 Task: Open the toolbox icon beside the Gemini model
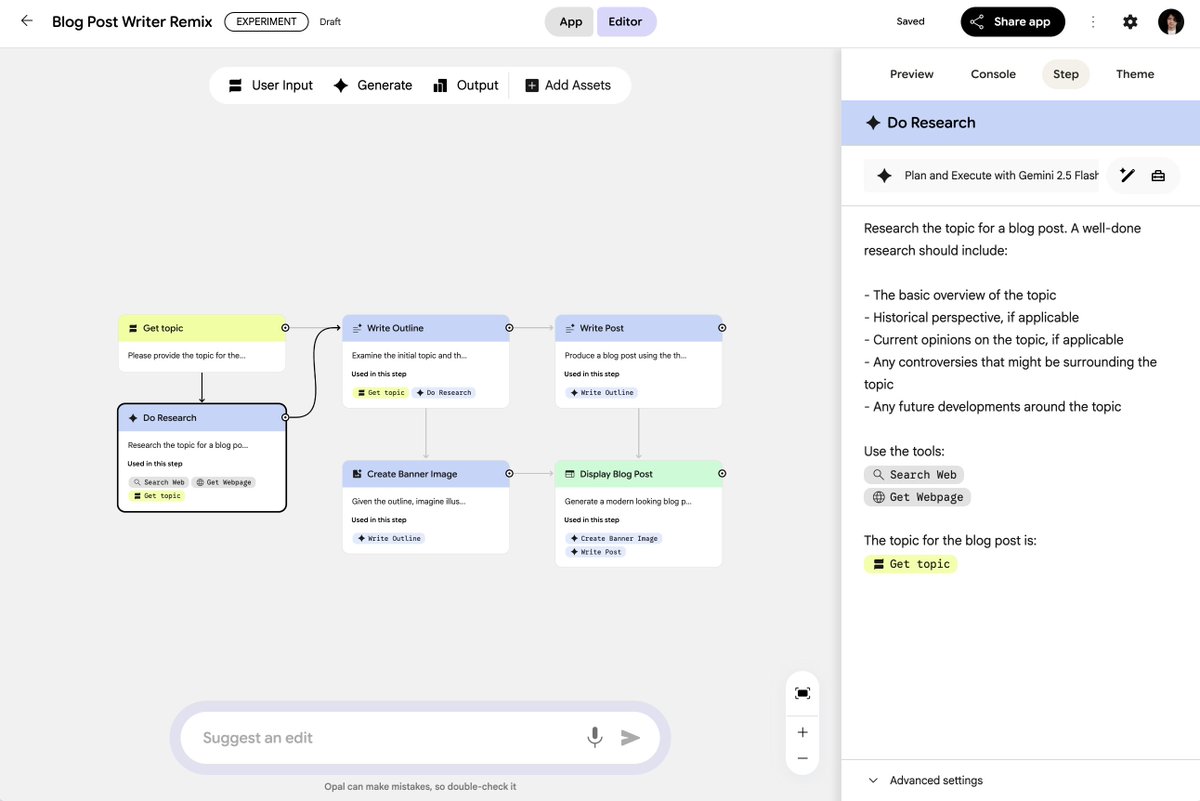click(x=1158, y=174)
